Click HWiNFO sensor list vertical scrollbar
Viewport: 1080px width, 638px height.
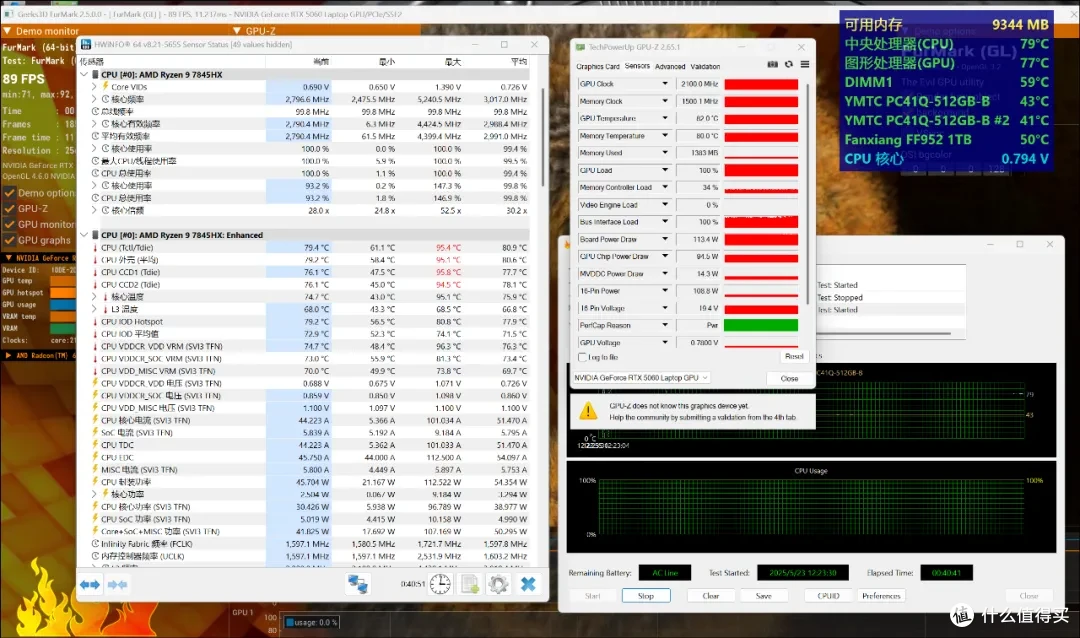pyautogui.click(x=543, y=138)
